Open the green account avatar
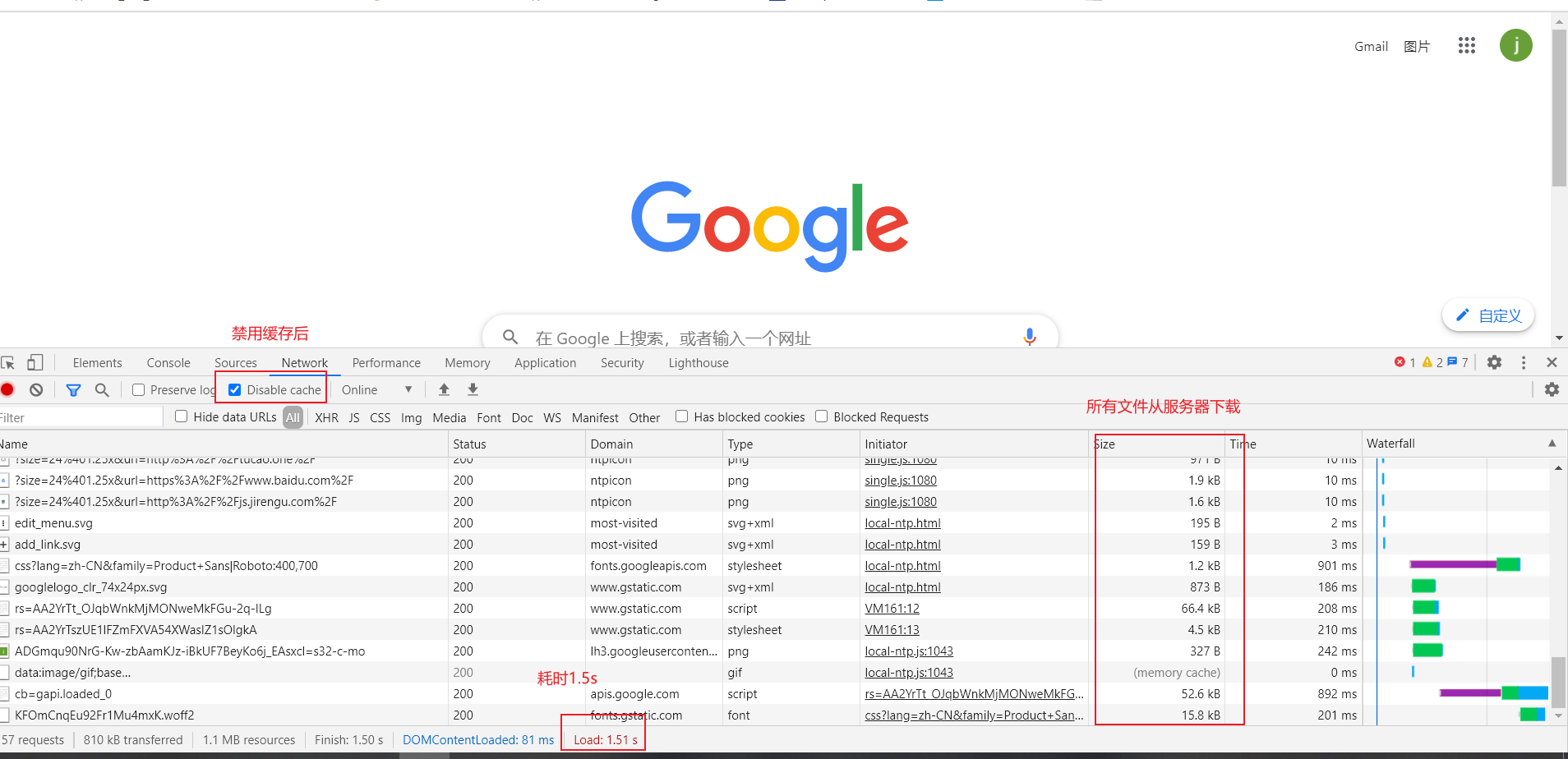Image resolution: width=1568 pixels, height=759 pixels. click(1516, 45)
